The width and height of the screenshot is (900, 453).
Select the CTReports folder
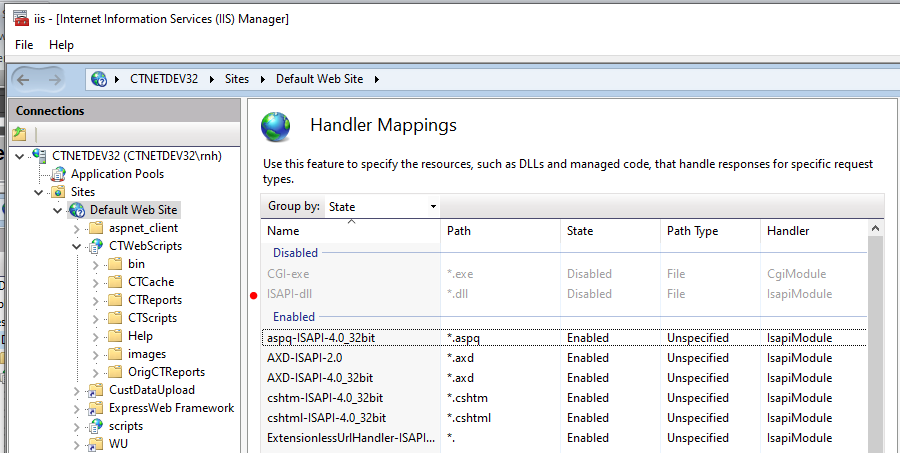[154, 300]
